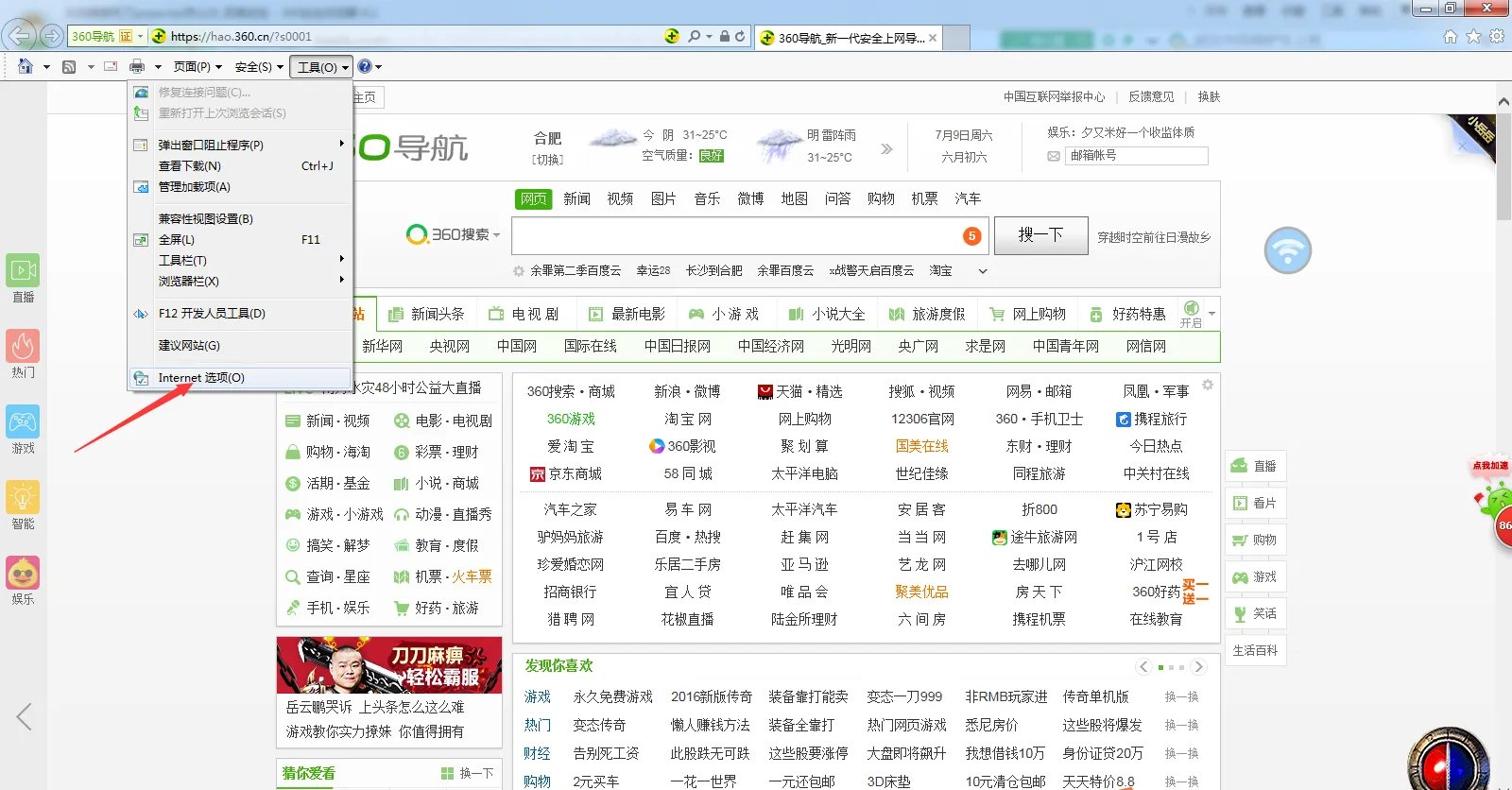Select Internet 选项(O) in Tools menu

(240, 377)
